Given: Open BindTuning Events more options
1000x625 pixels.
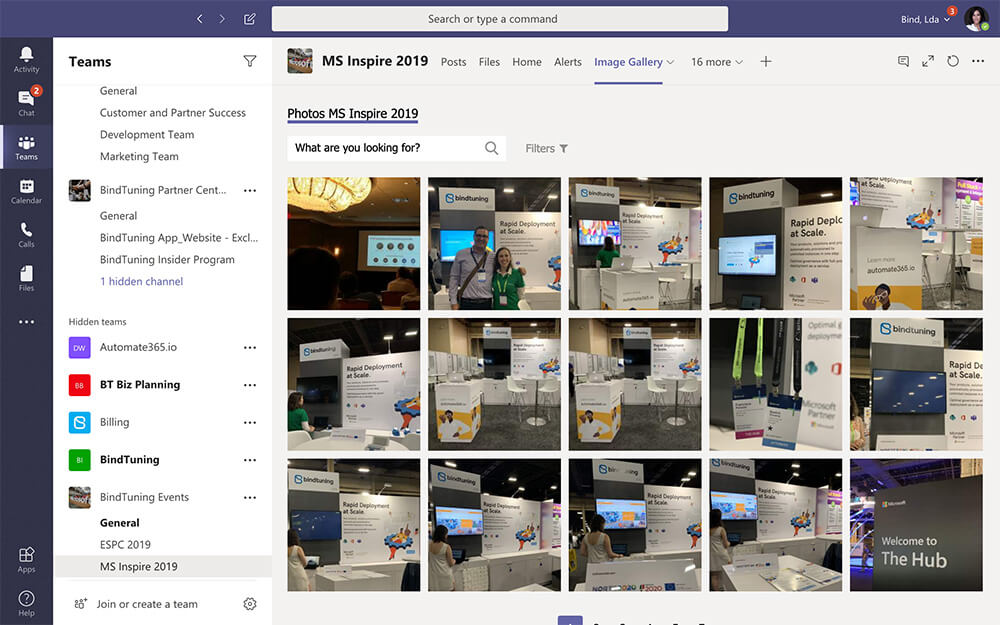Looking at the screenshot, I should pos(249,497).
